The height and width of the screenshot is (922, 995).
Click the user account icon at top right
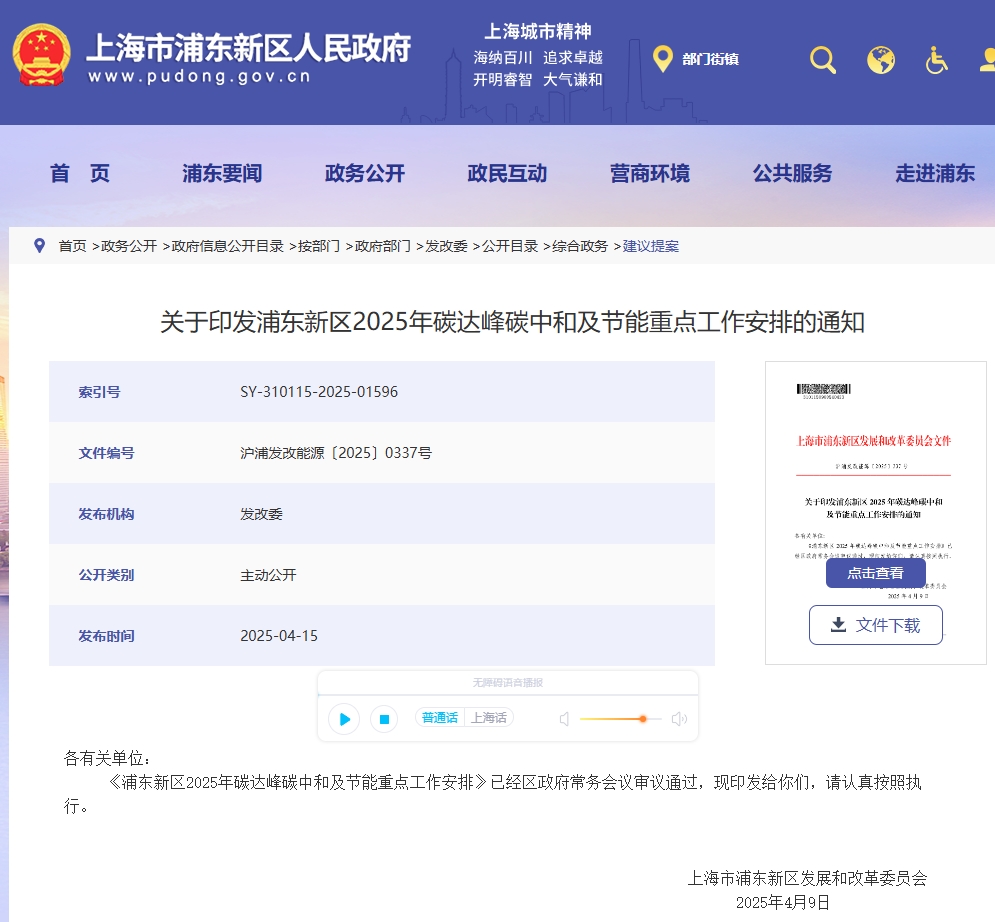click(988, 60)
